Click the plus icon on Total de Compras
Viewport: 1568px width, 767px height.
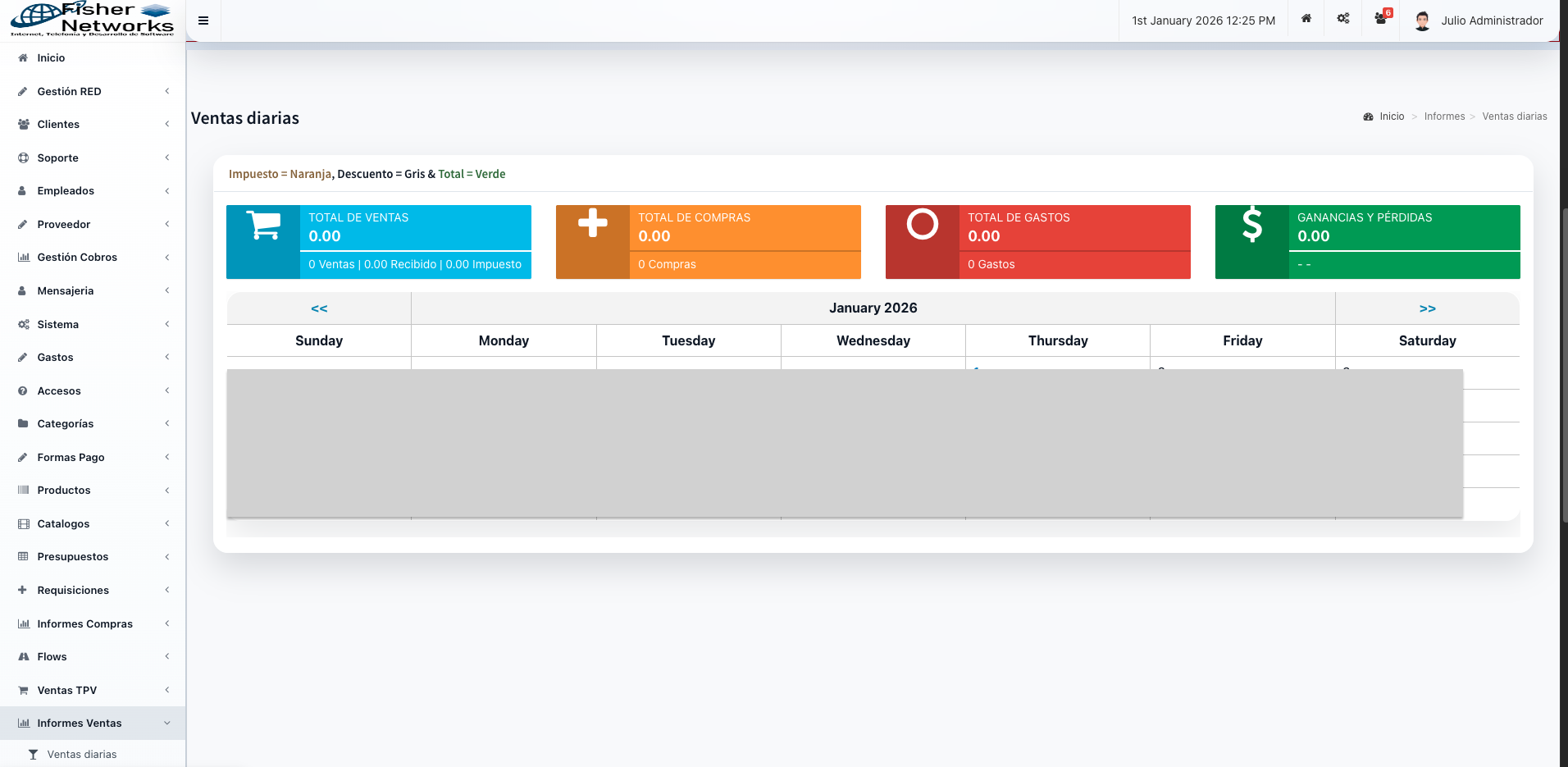coord(592,223)
